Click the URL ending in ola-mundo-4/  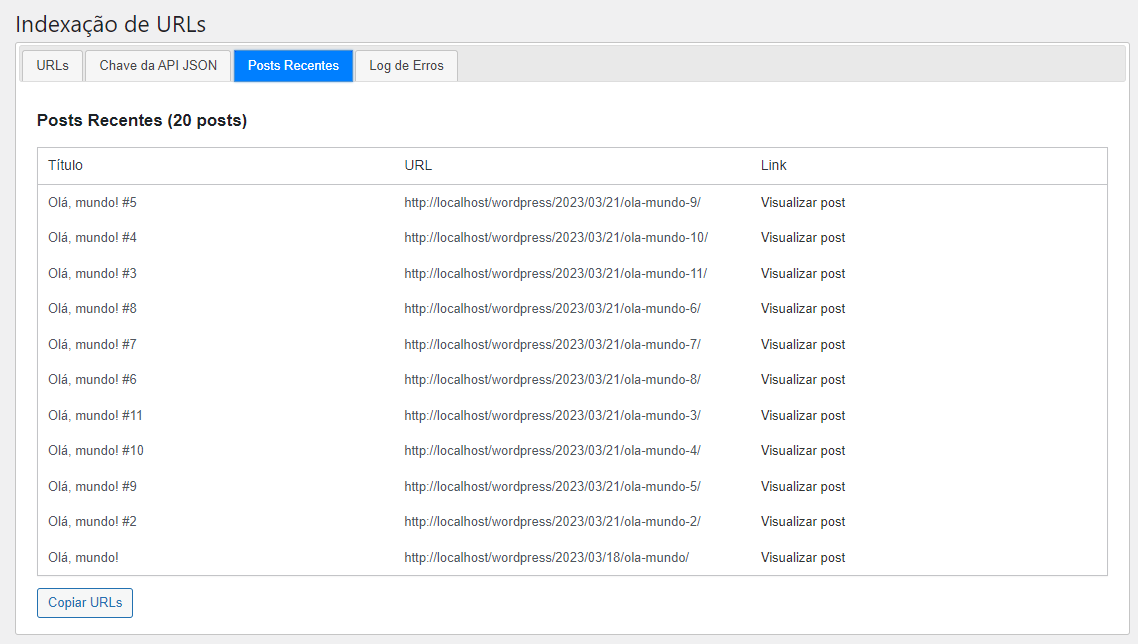[552, 451]
